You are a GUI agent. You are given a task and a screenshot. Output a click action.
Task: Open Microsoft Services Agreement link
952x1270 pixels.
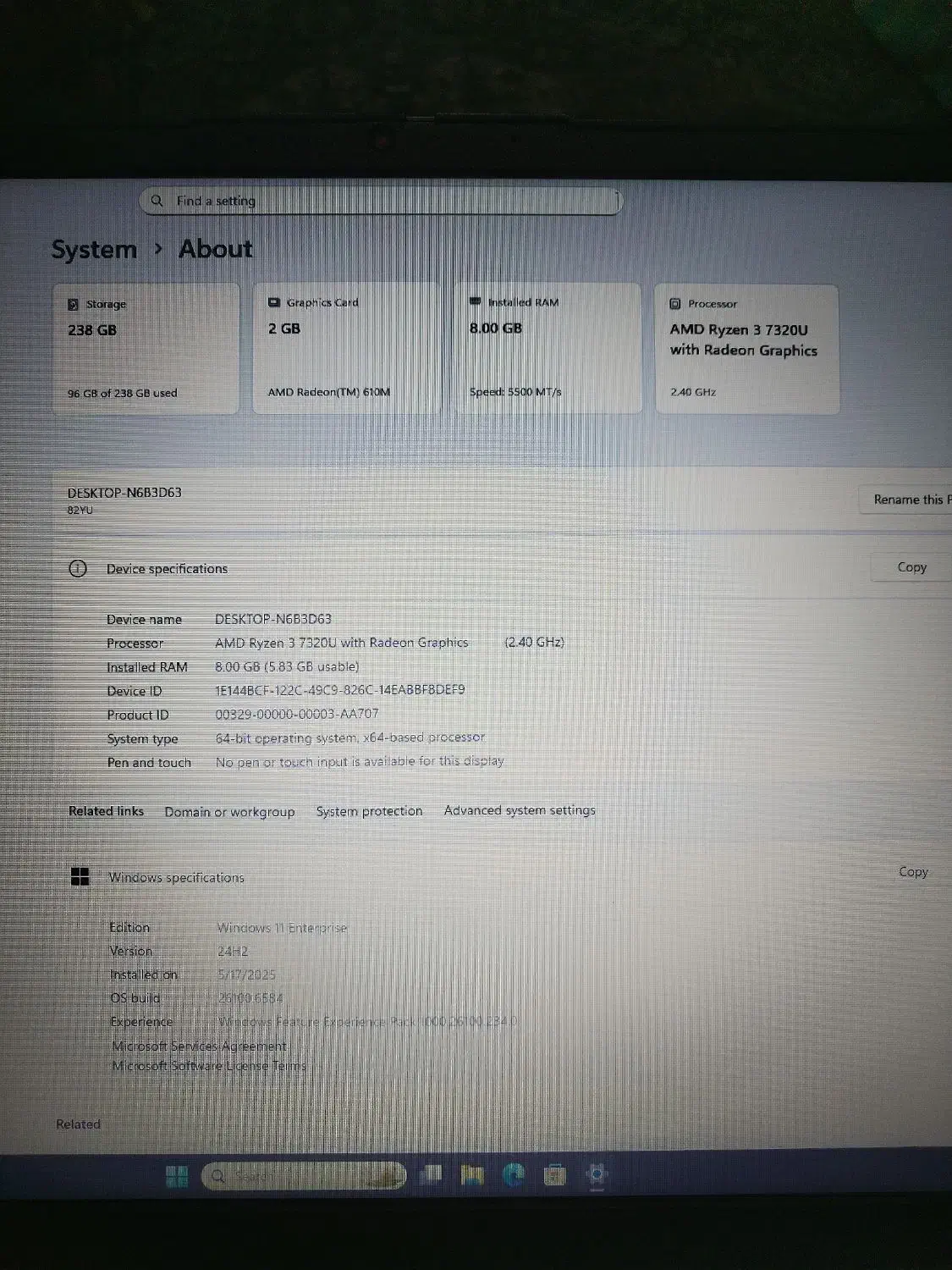pyautogui.click(x=199, y=1046)
